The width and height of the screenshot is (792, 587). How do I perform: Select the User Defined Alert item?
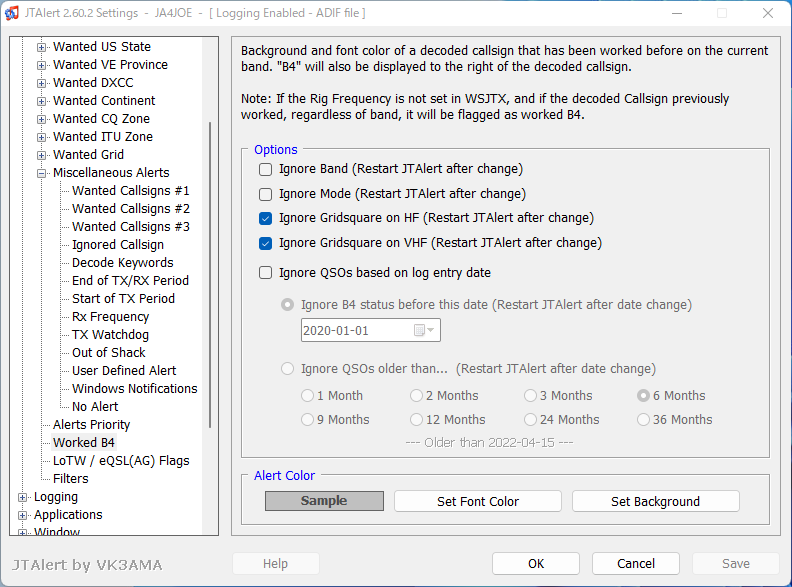(124, 371)
